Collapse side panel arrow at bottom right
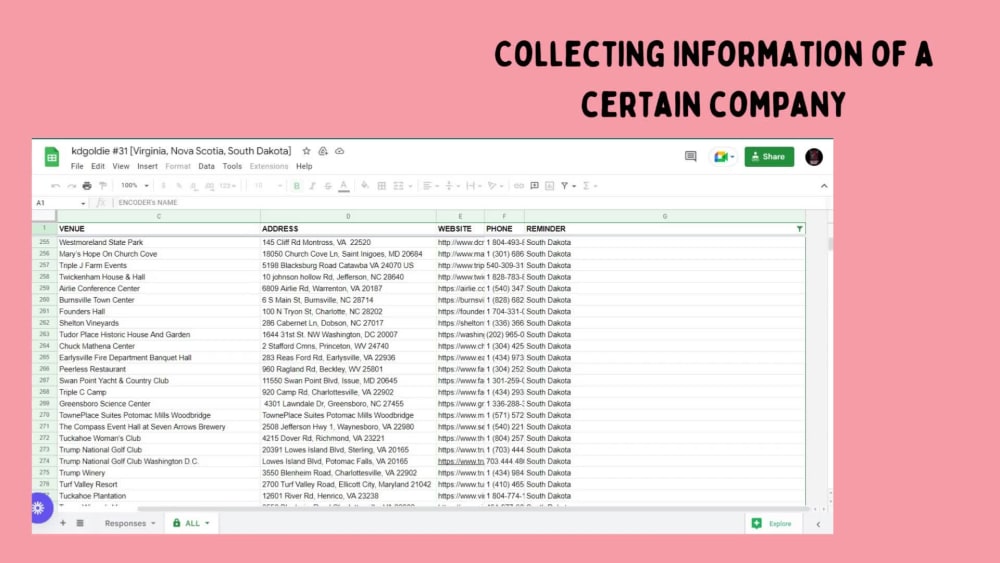The height and width of the screenshot is (563, 1000). (x=818, y=524)
